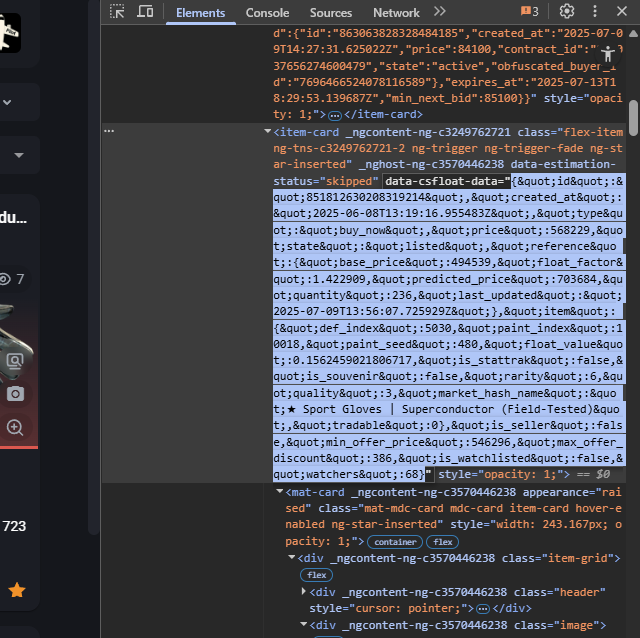This screenshot has height=638, width=640.
Task: Collapse the item-grid div node
Action: 292,557
